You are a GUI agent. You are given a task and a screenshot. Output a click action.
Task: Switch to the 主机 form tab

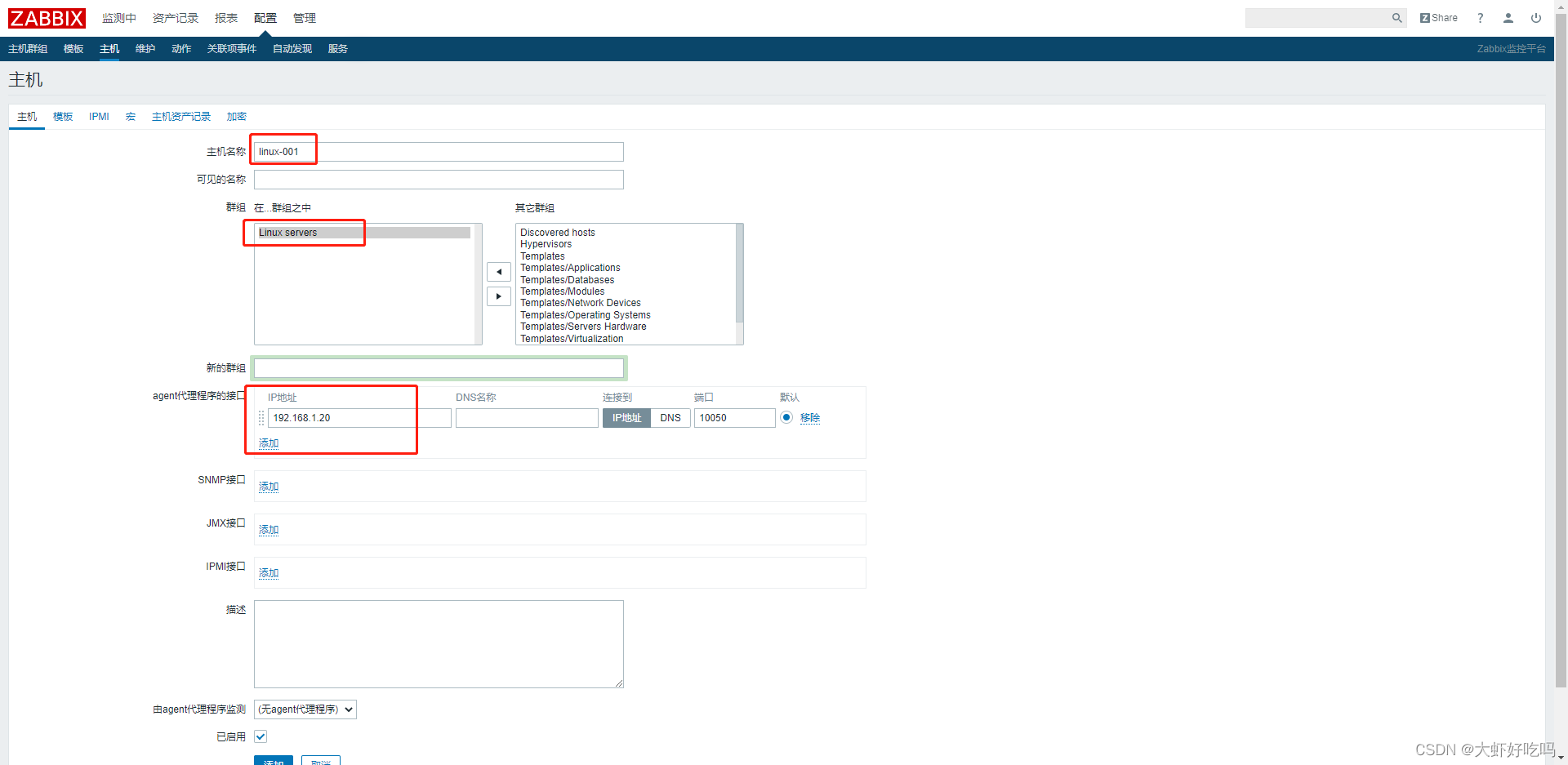coord(27,117)
